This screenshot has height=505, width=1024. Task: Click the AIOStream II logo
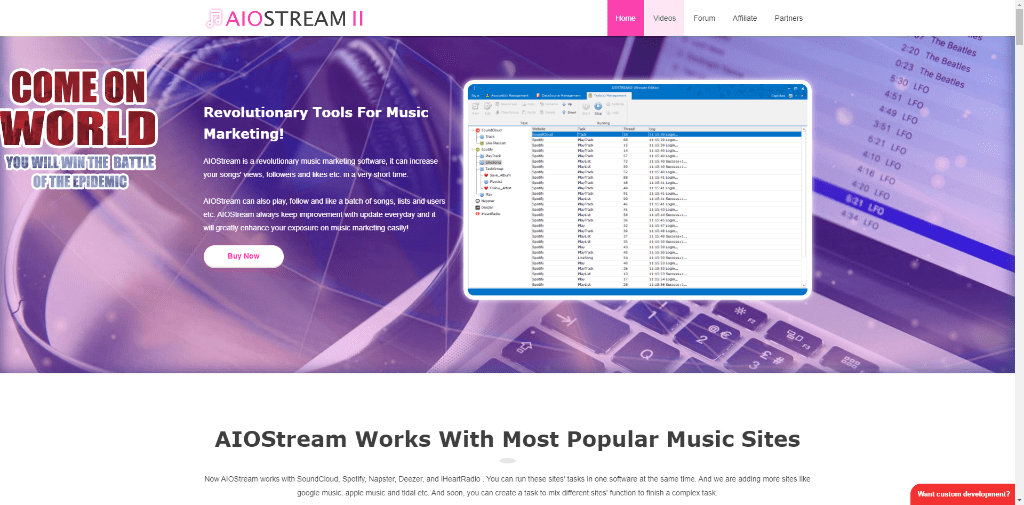(x=284, y=18)
